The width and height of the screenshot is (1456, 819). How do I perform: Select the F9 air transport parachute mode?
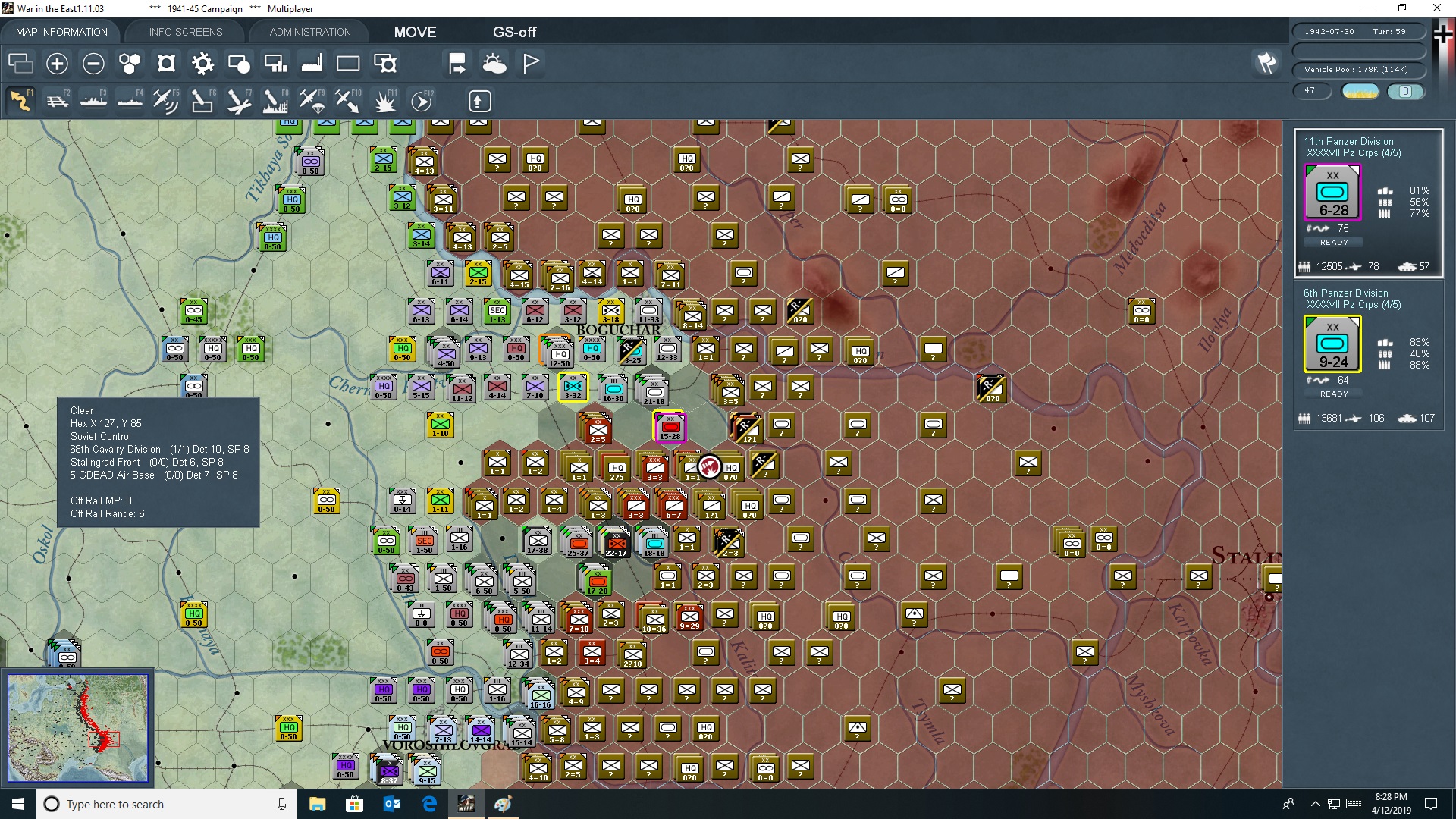pos(311,101)
